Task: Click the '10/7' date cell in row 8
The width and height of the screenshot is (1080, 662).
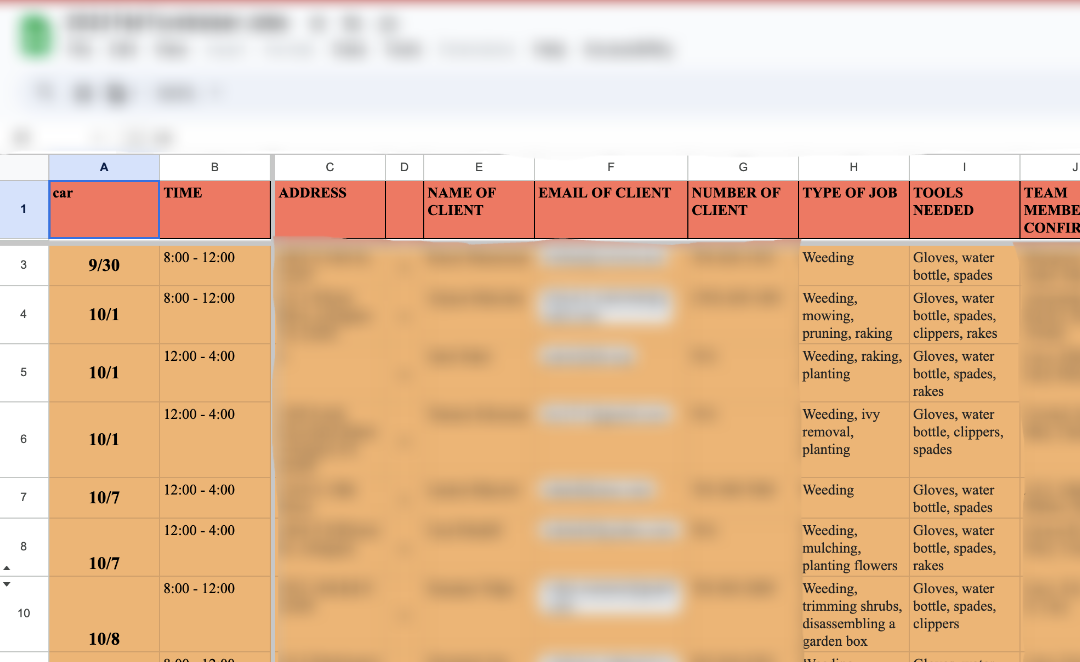Action: coord(104,547)
